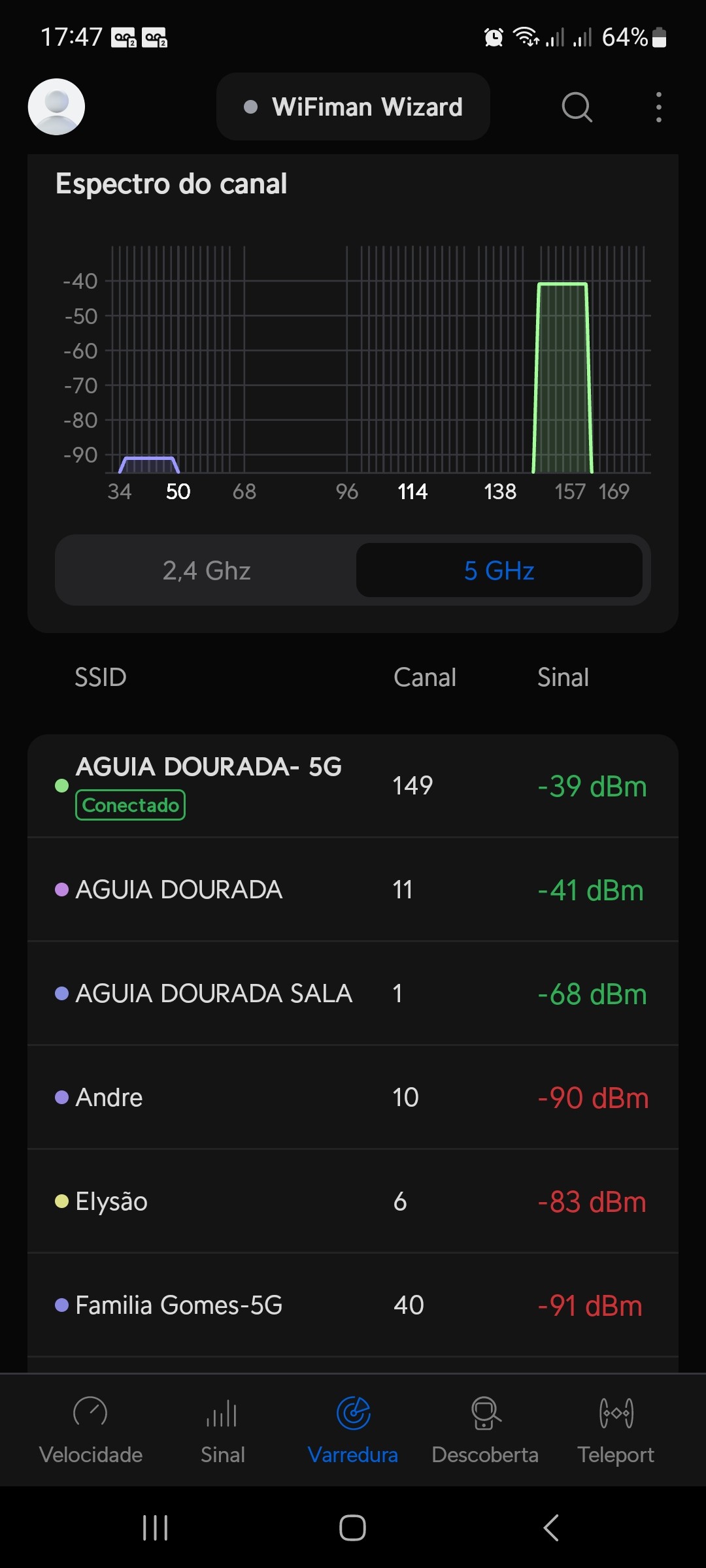
Task: Select the Familia Gomes-5G network row
Action: tap(353, 1305)
